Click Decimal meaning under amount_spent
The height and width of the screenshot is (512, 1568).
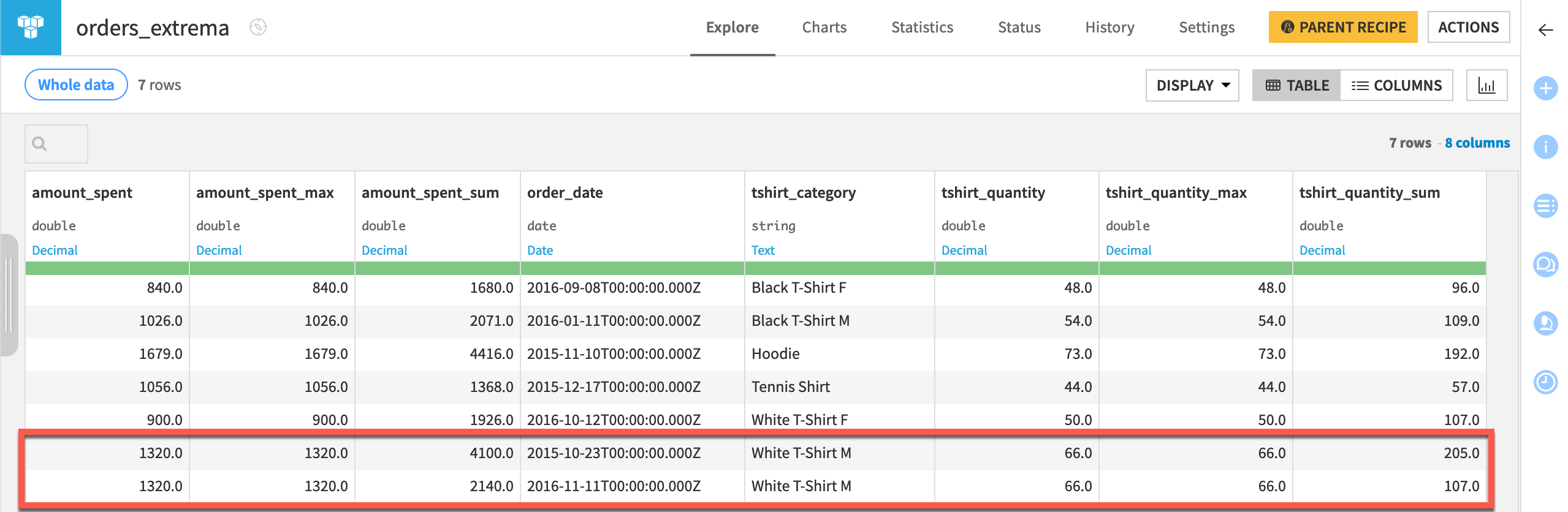click(55, 250)
